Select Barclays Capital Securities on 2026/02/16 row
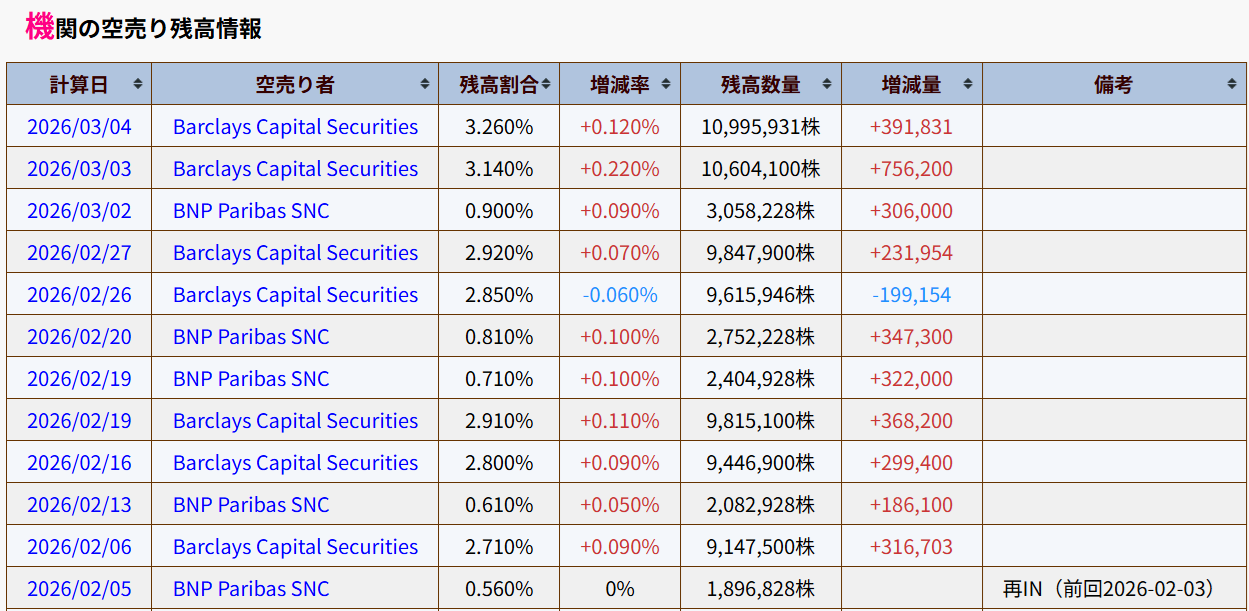Screen dimensions: 1249x611 [295, 463]
